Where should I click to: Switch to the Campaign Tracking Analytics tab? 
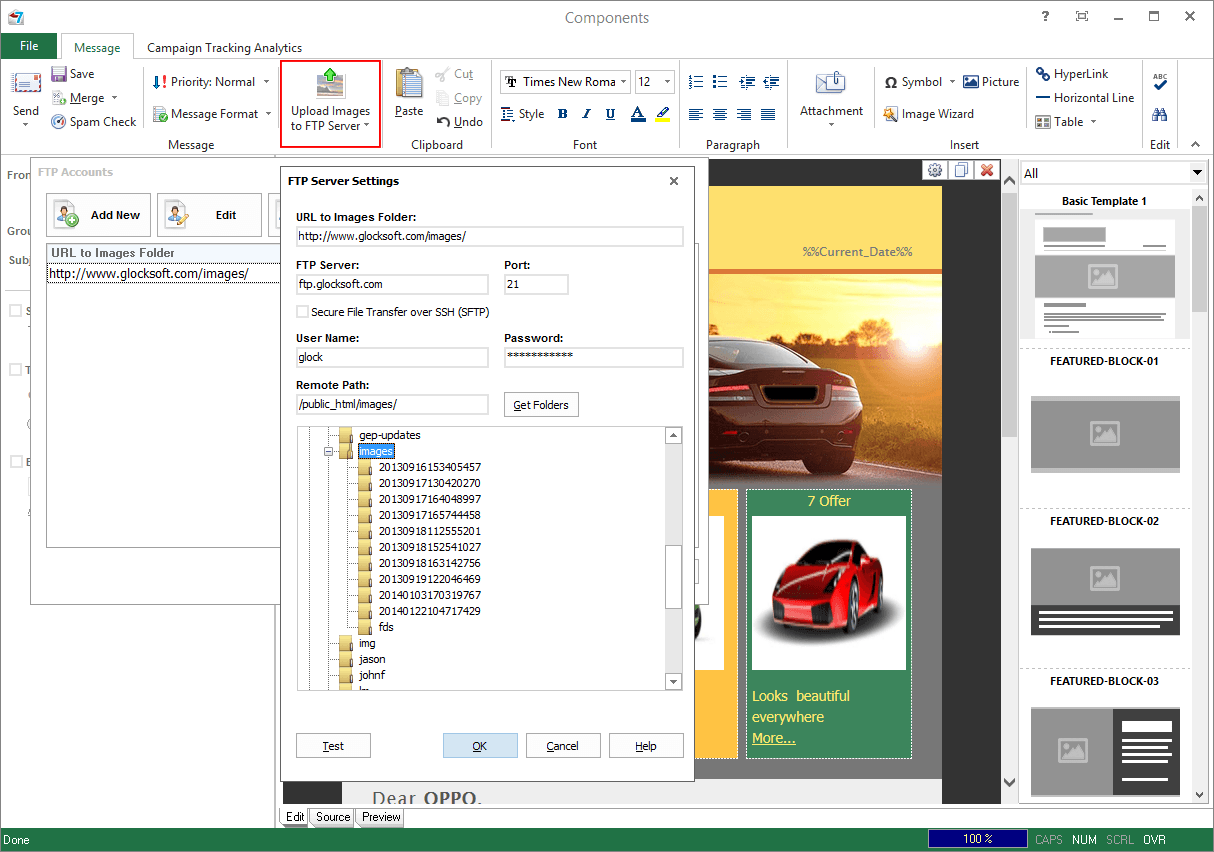tap(223, 47)
